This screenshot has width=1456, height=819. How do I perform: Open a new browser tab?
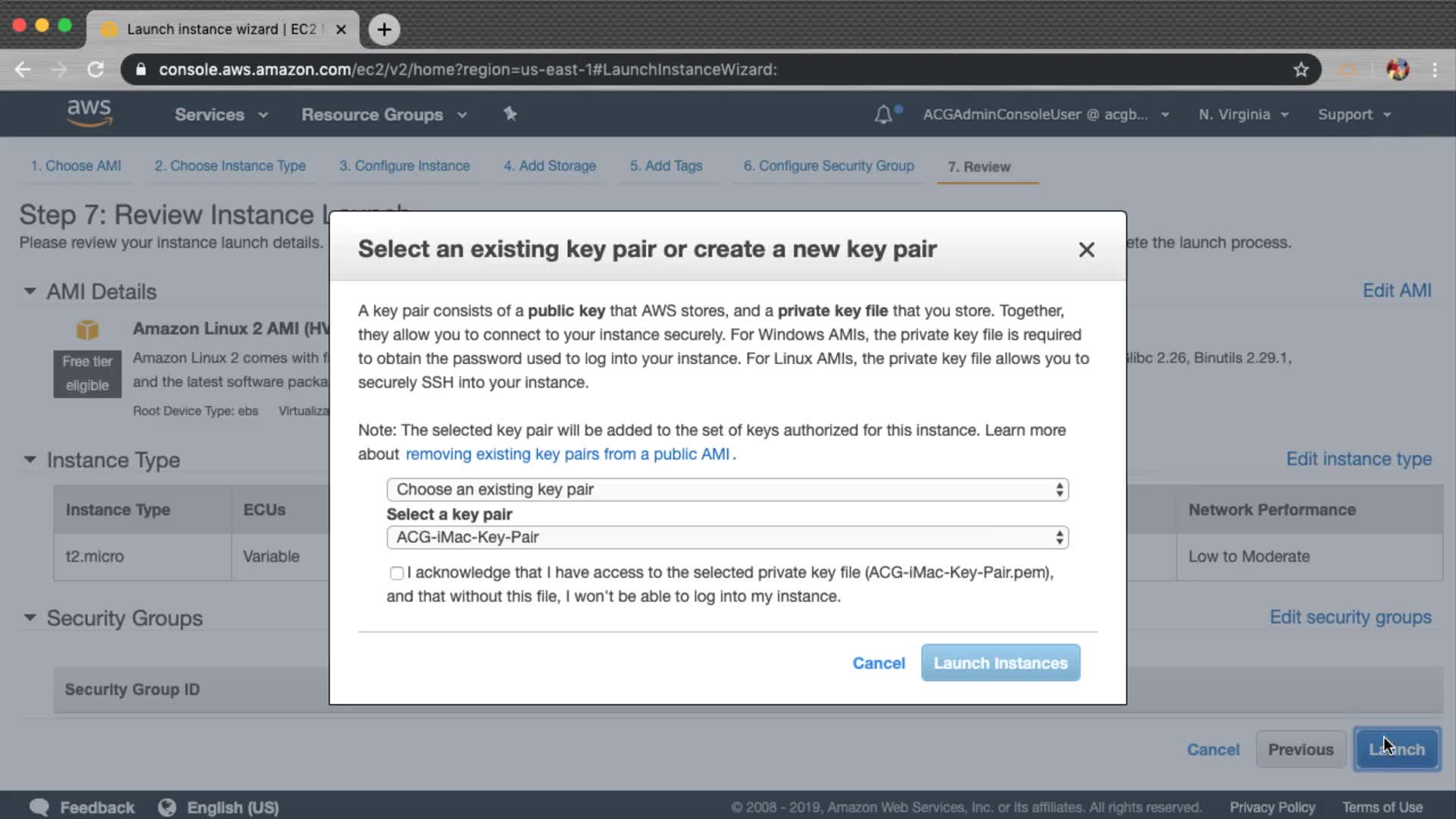click(x=384, y=30)
